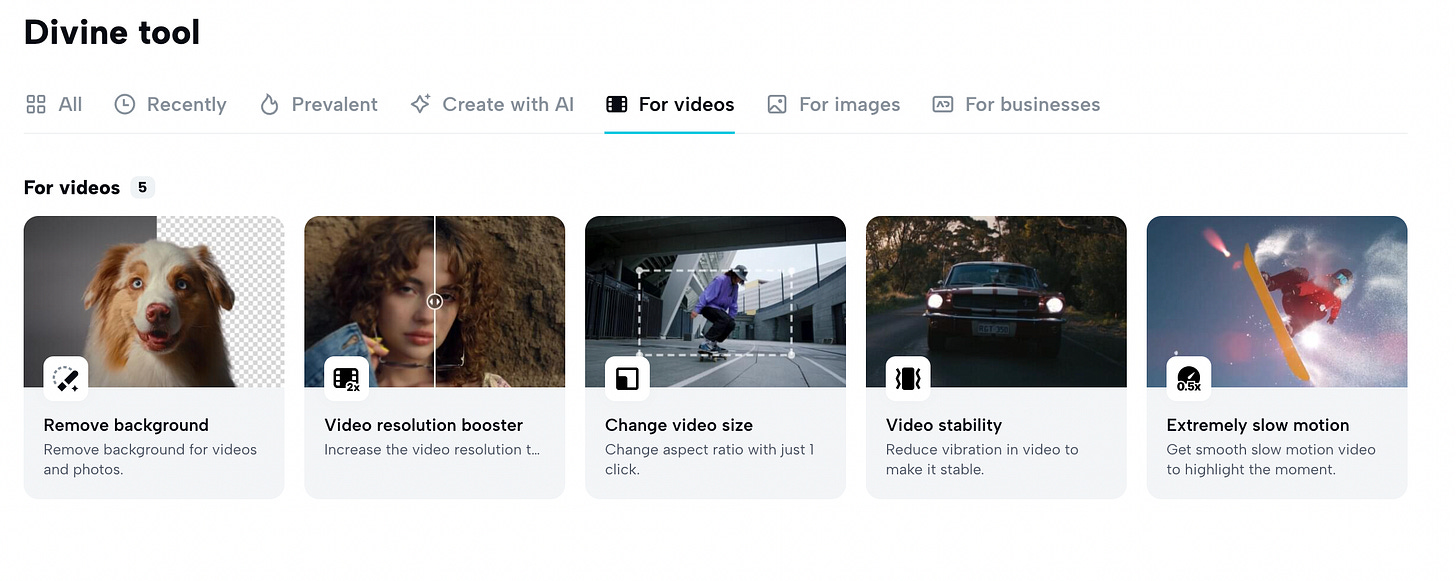Viewport: 1456px width, 581px height.
Task: Click the skateboarder Change video size thumbnail
Action: click(715, 300)
